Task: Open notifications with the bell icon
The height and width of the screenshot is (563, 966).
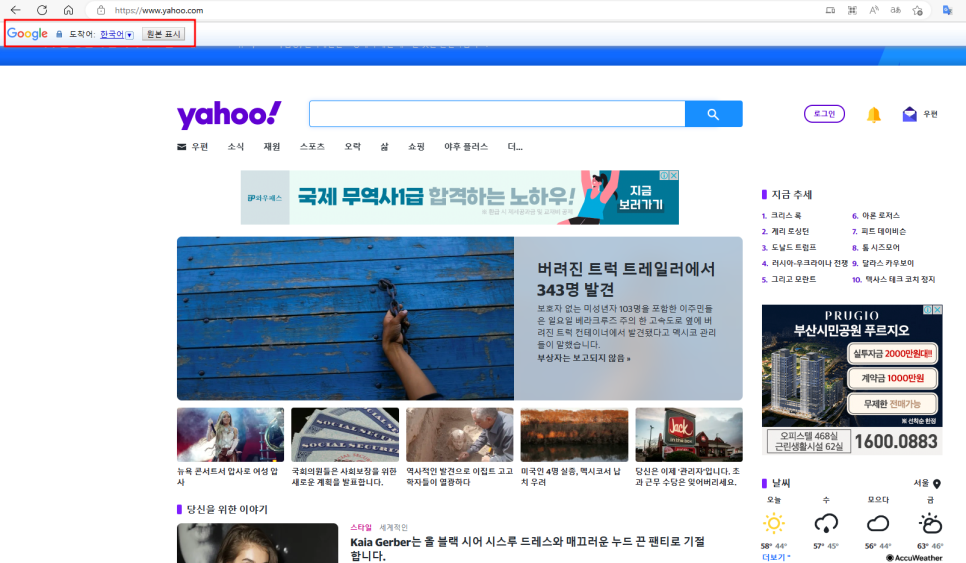Action: pyautogui.click(x=874, y=115)
